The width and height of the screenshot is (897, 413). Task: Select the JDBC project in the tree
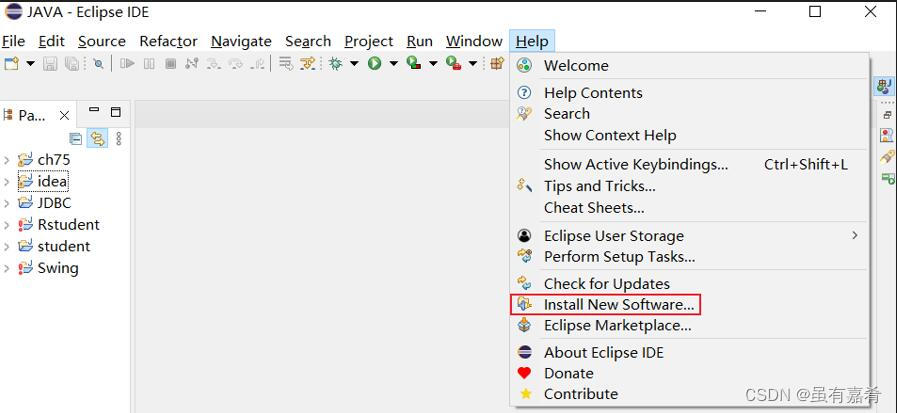[x=54, y=203]
